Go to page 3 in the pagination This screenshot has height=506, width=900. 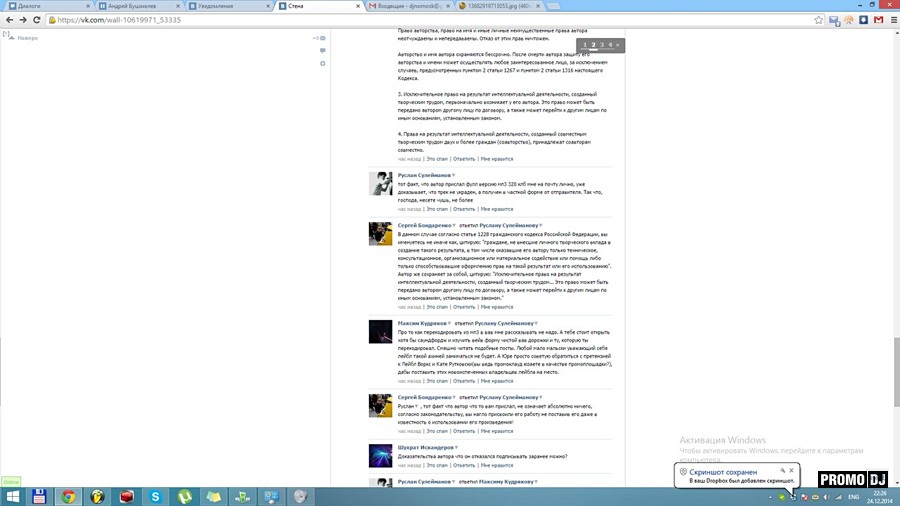601,45
